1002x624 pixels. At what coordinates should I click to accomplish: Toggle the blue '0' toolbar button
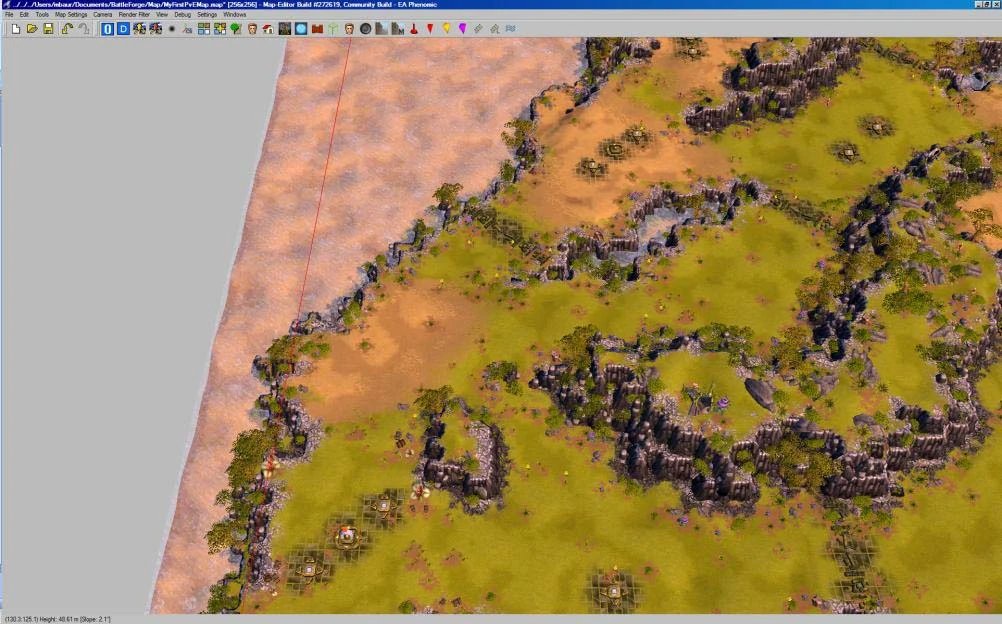tap(107, 29)
